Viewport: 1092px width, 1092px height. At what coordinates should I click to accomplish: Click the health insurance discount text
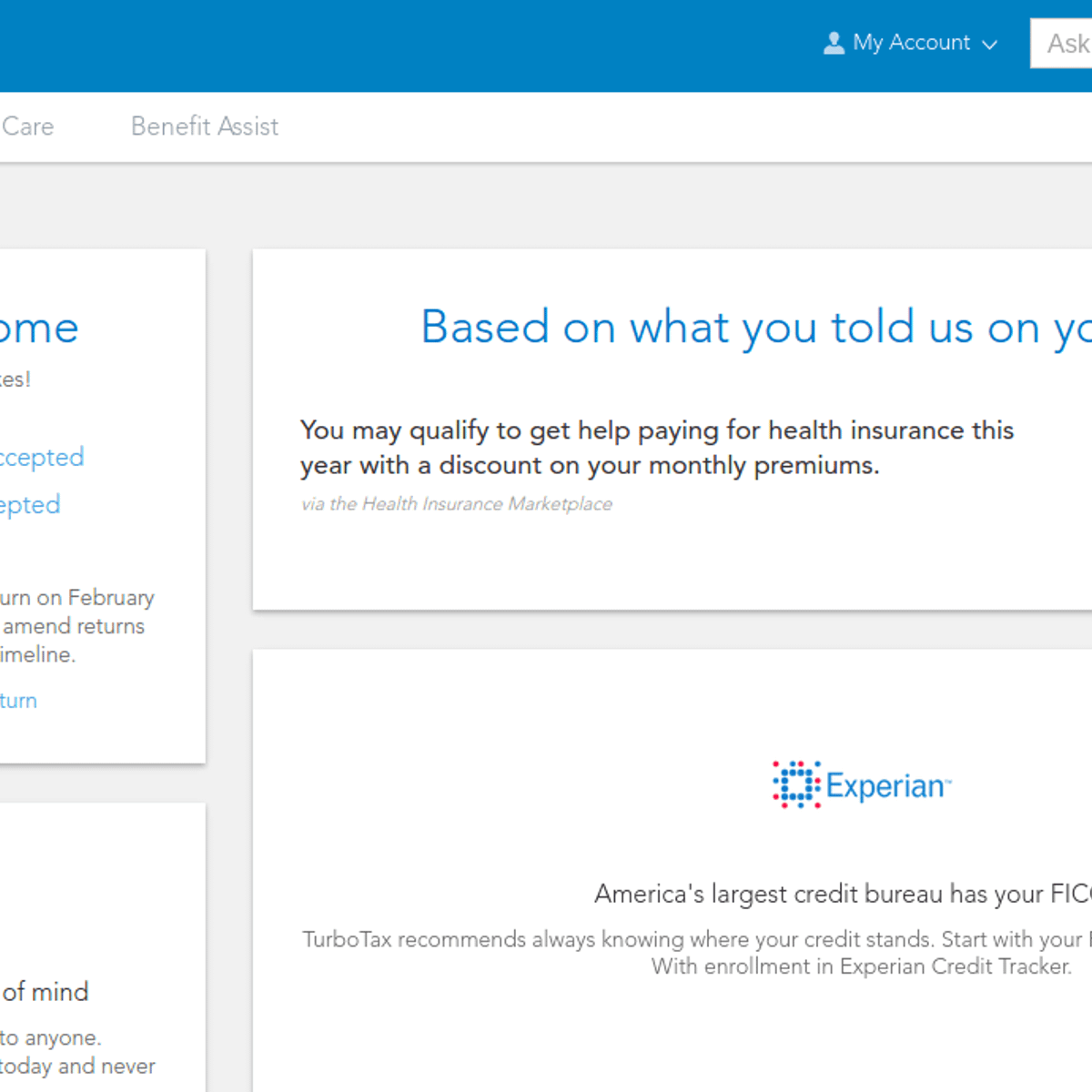tap(657, 448)
